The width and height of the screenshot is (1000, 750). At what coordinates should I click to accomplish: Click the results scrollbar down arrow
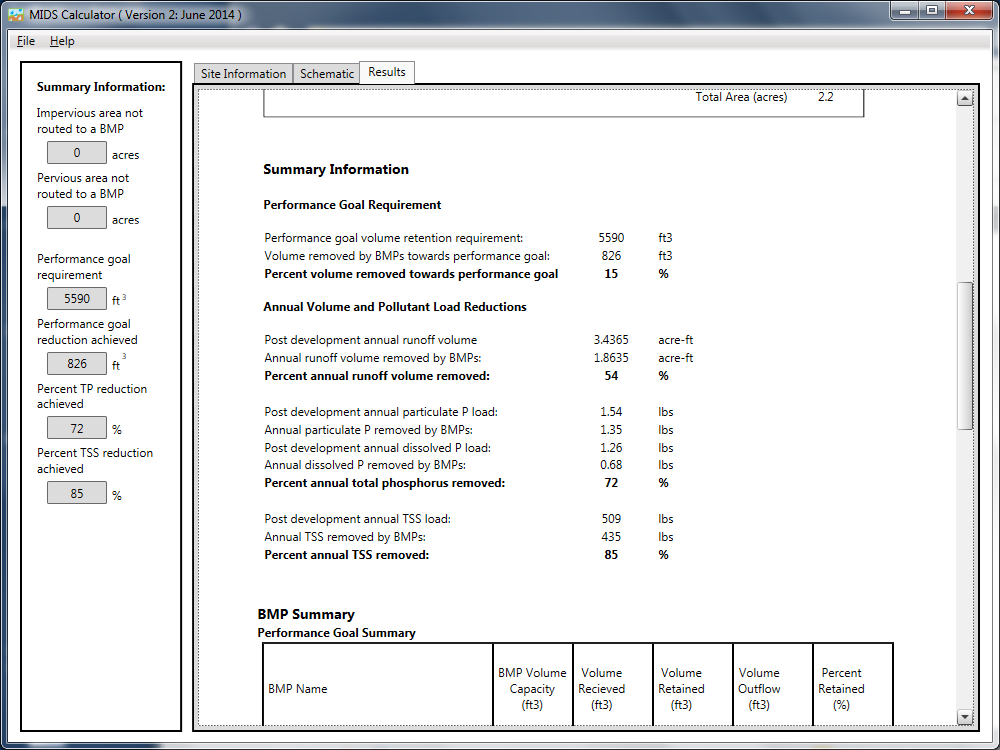pyautogui.click(x=965, y=717)
